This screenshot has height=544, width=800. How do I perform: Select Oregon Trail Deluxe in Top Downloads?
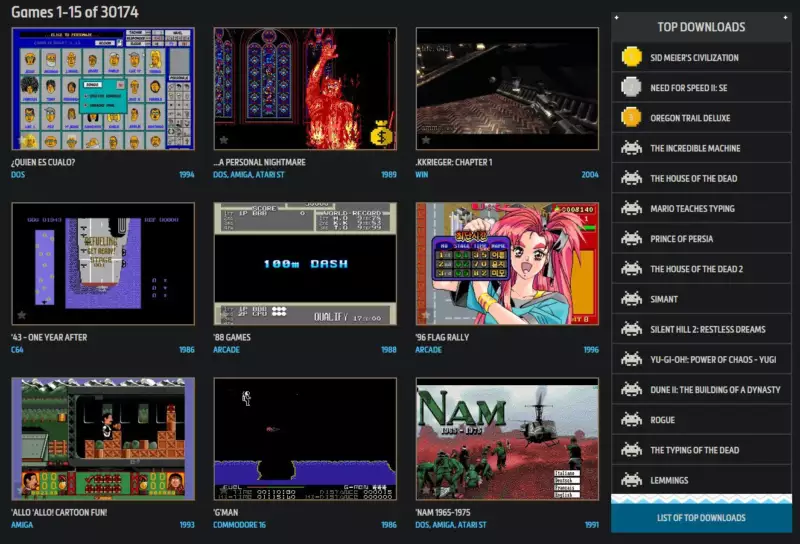click(701, 117)
